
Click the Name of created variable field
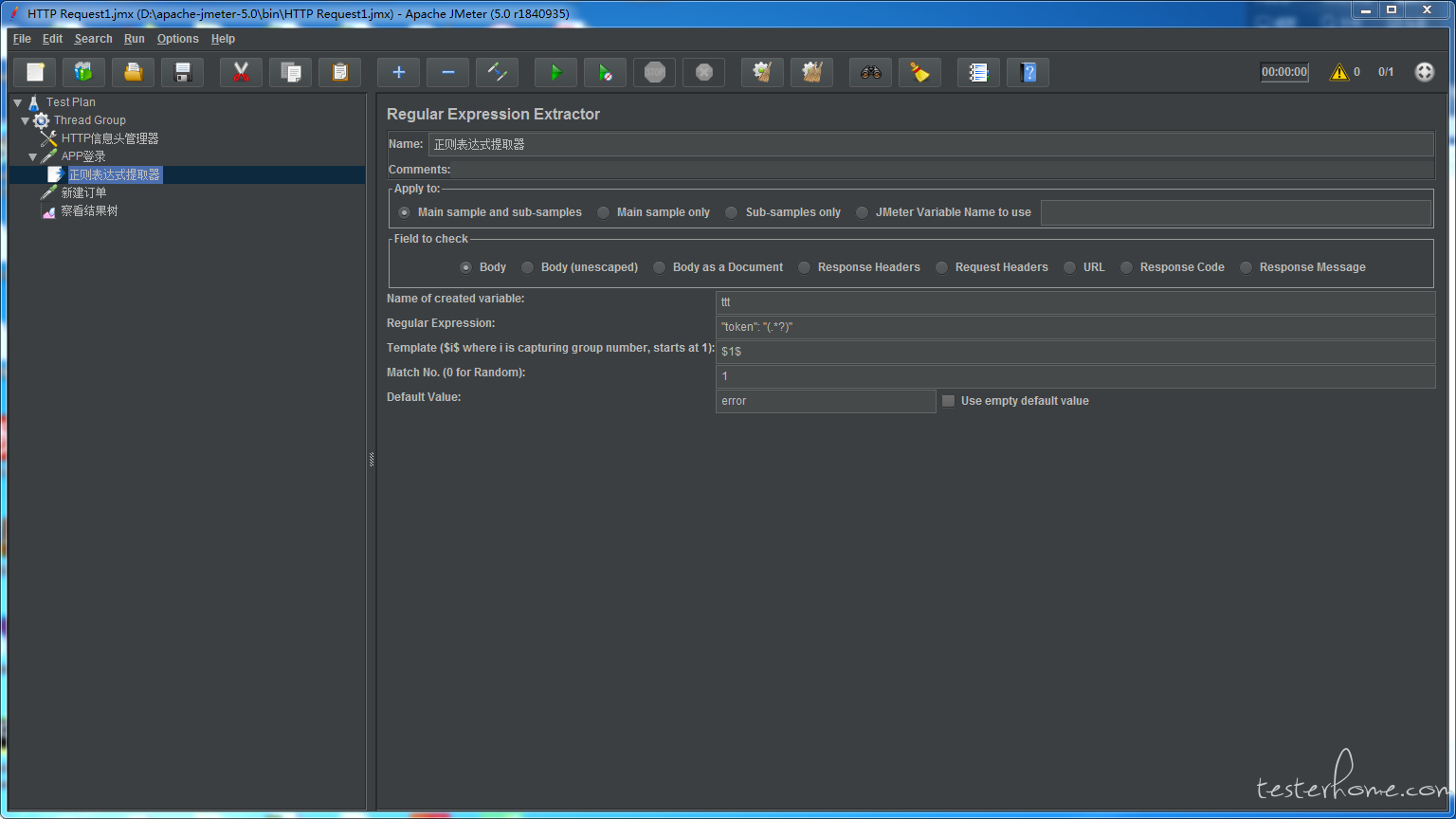1075,302
